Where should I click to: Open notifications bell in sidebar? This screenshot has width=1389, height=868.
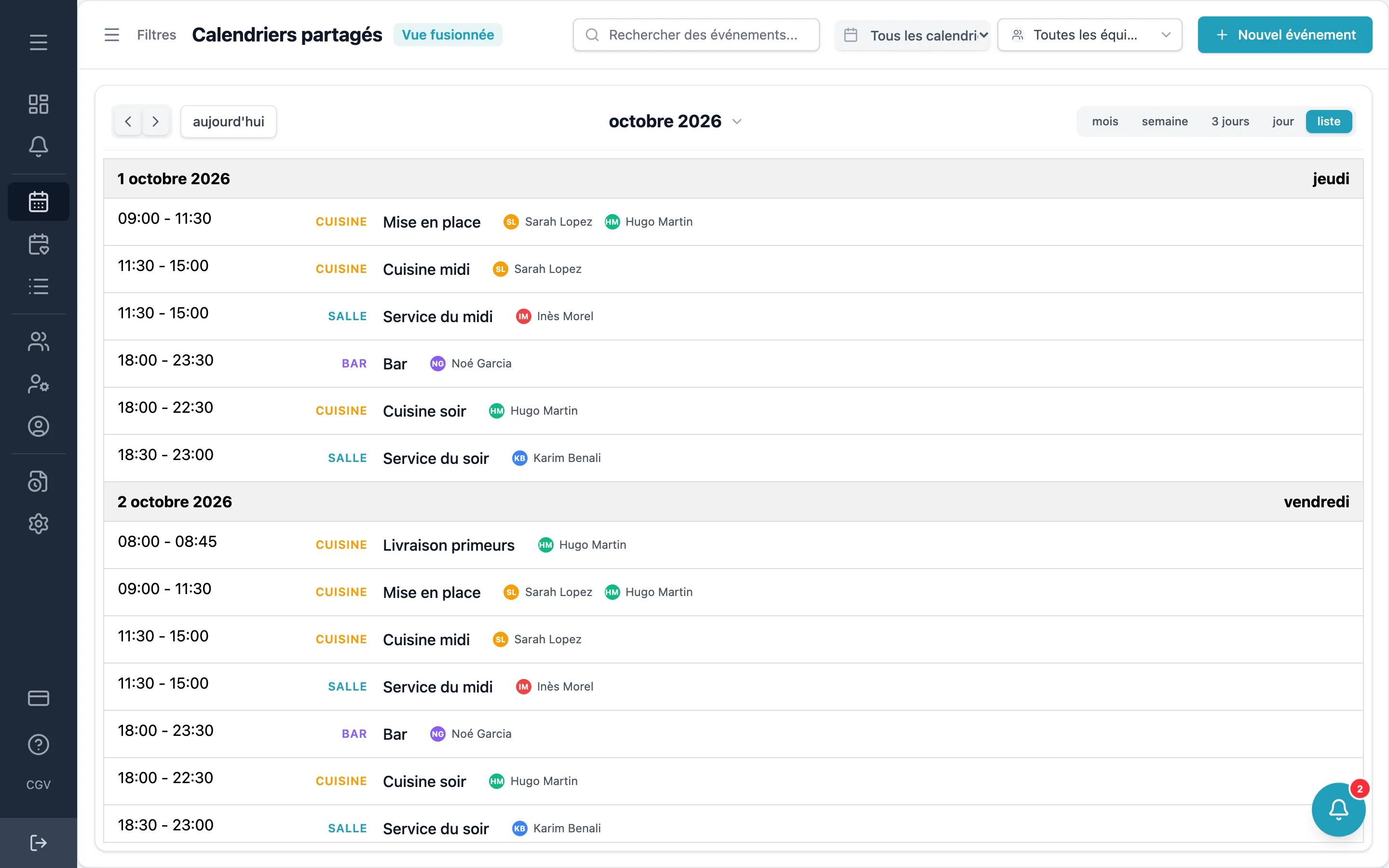[39, 146]
